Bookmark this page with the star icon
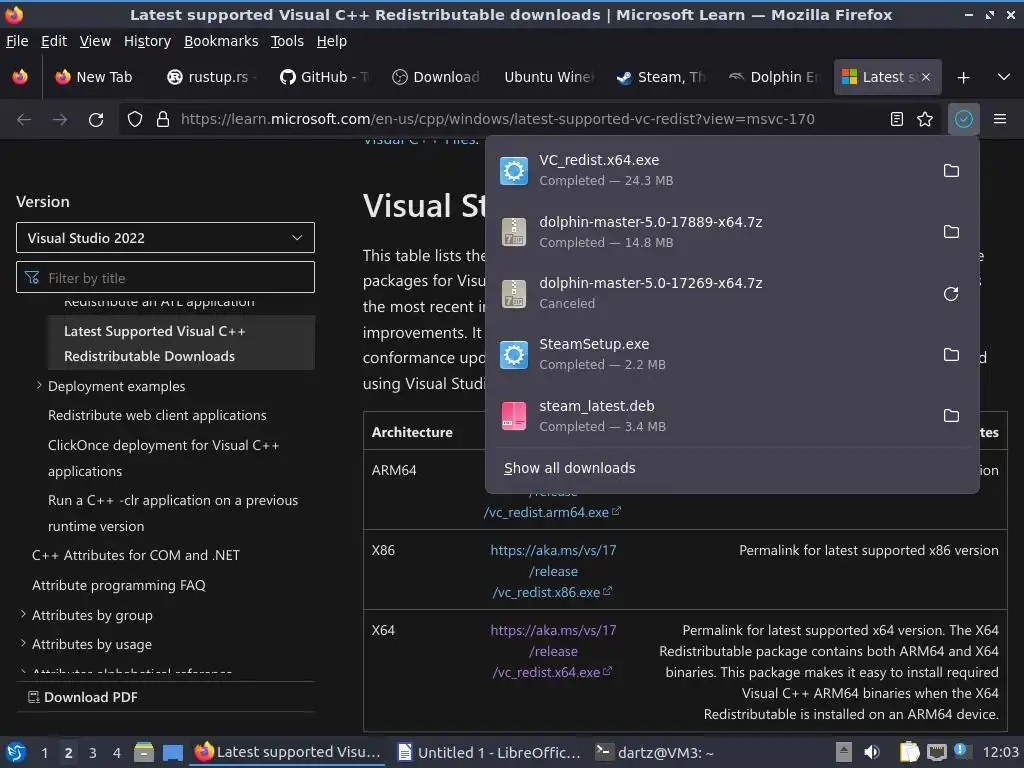 [x=925, y=119]
